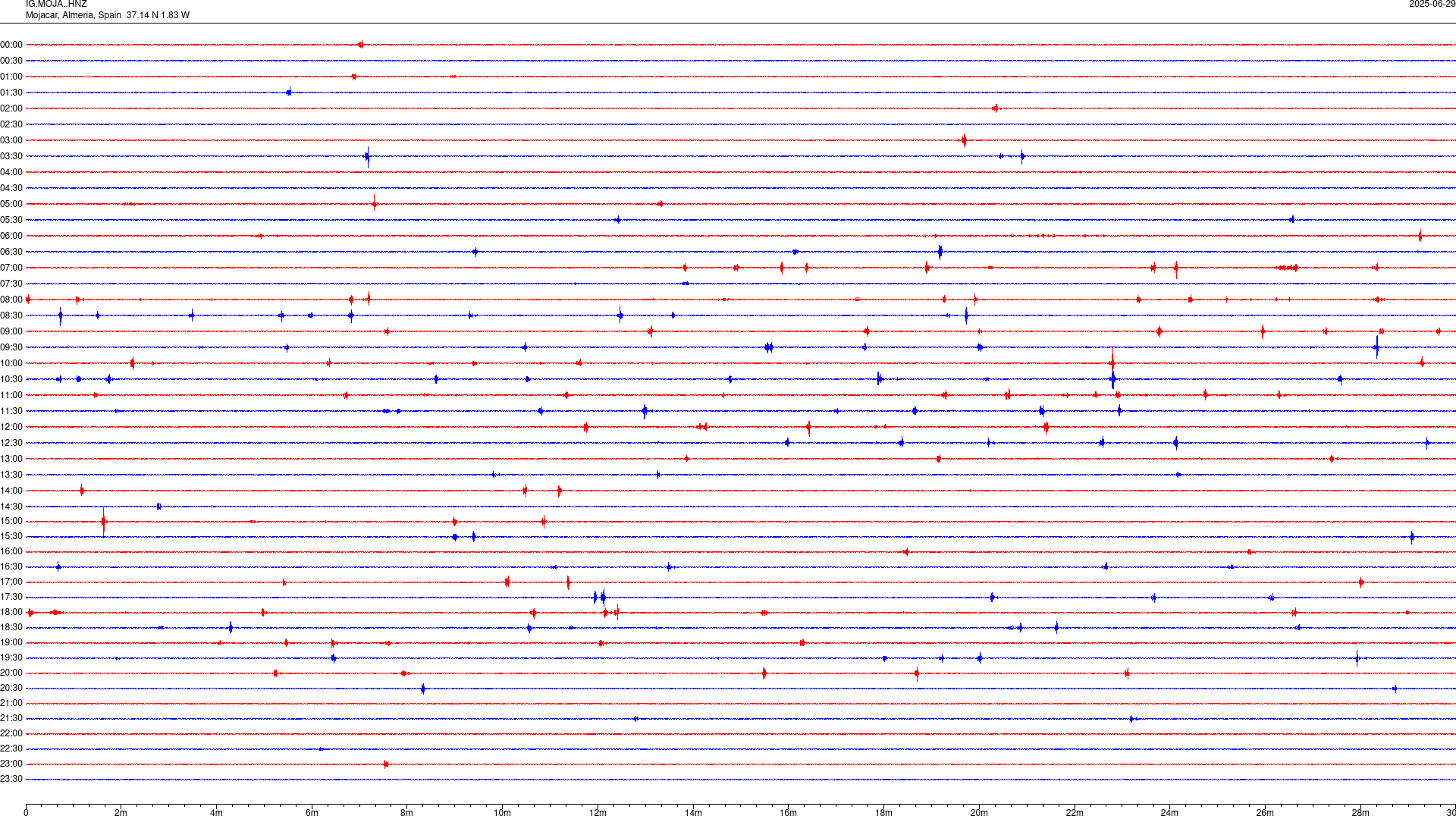This screenshot has height=819, width=1456.
Task: Pick the 14:30 row label
Action: [11, 507]
